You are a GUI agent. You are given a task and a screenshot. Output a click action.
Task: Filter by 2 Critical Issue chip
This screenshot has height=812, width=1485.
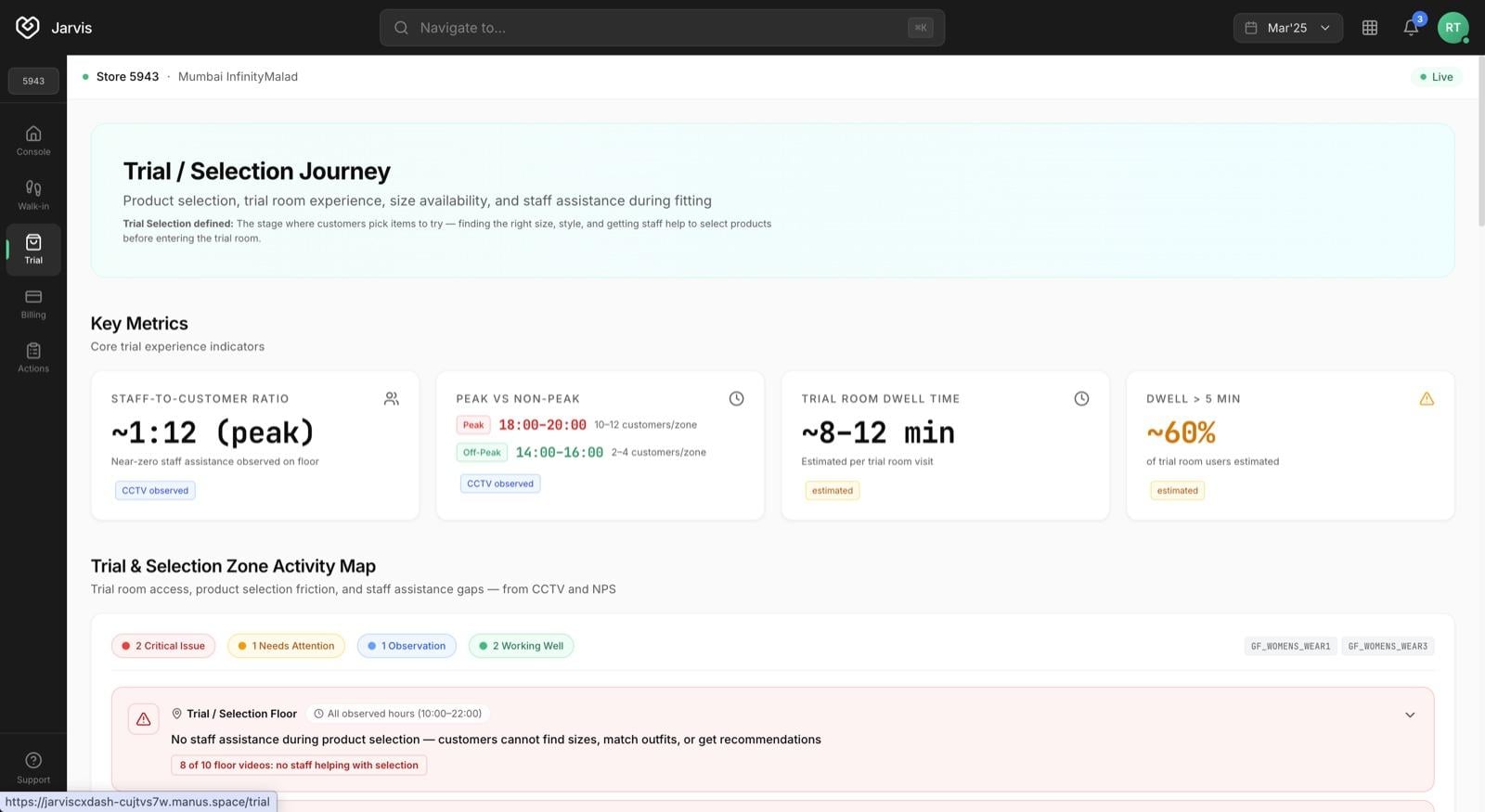point(163,646)
